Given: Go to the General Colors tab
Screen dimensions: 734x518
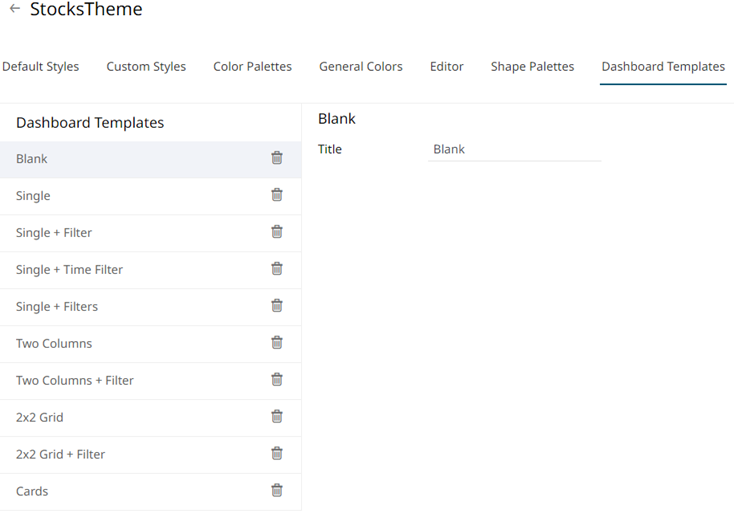Looking at the screenshot, I should tap(361, 67).
